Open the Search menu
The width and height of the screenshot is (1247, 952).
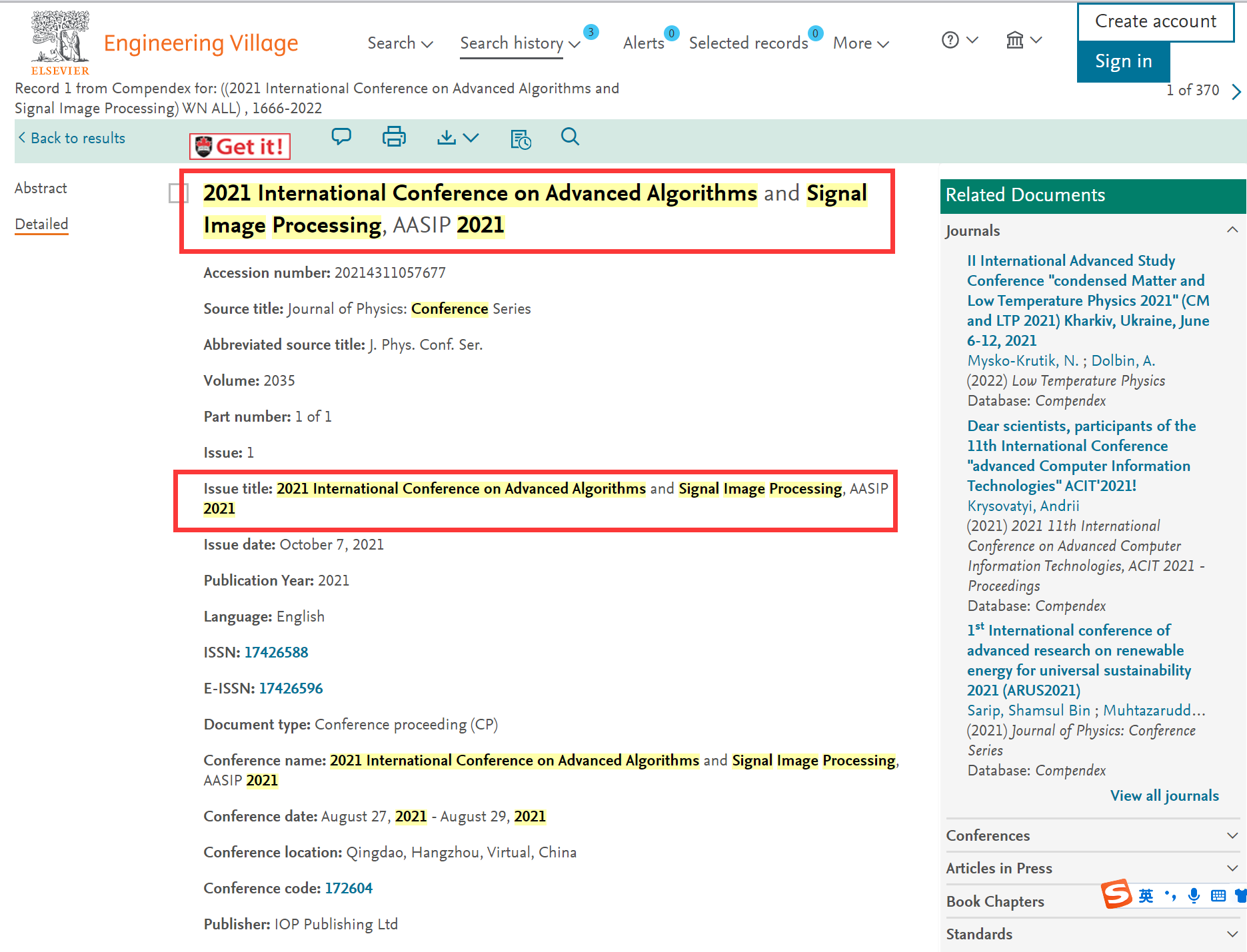click(400, 43)
